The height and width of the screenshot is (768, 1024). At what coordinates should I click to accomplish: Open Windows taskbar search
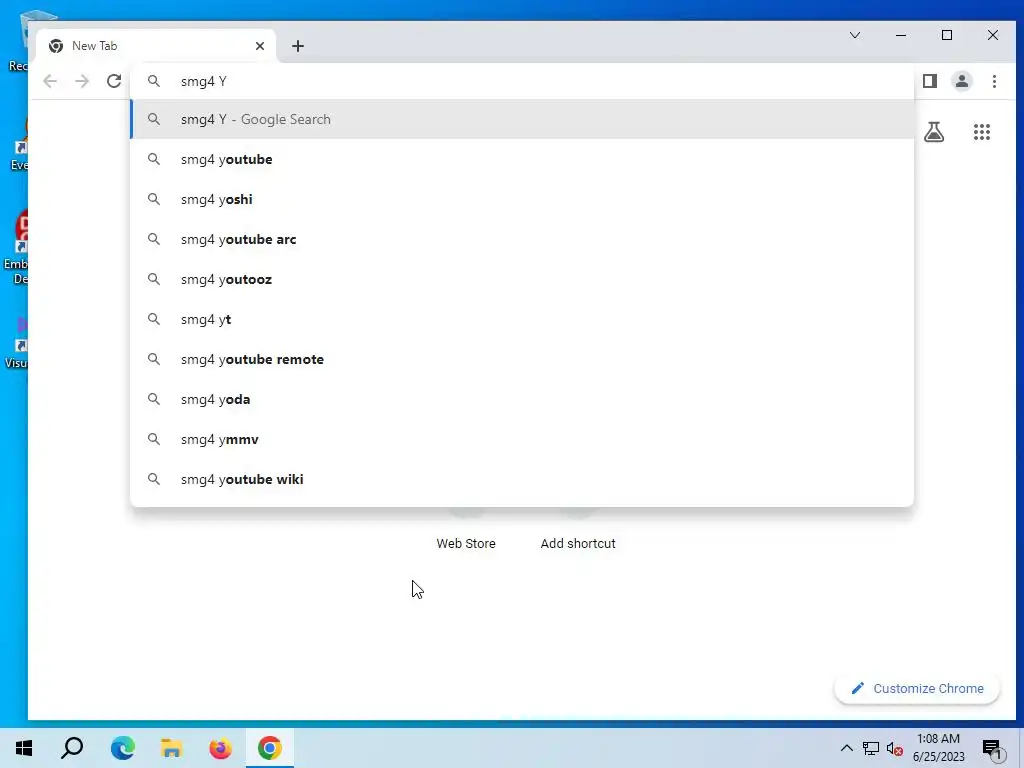click(72, 748)
